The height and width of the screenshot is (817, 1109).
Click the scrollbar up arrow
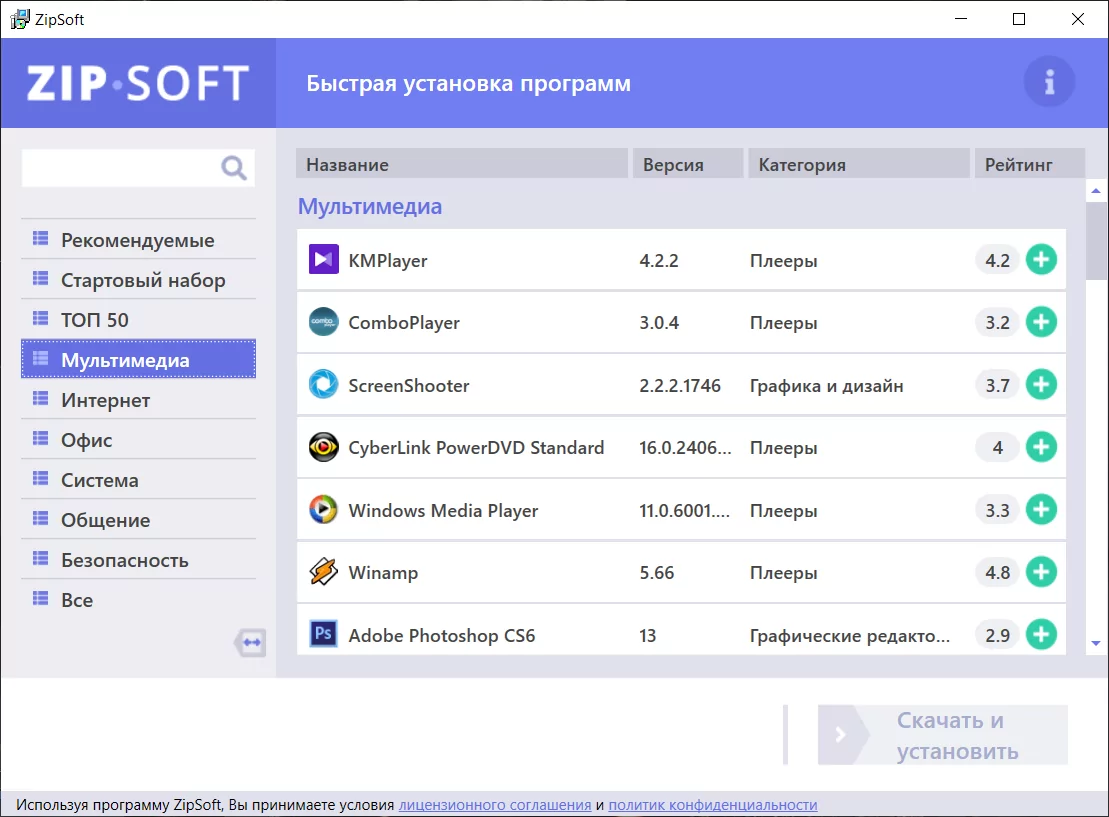coord(1096,190)
